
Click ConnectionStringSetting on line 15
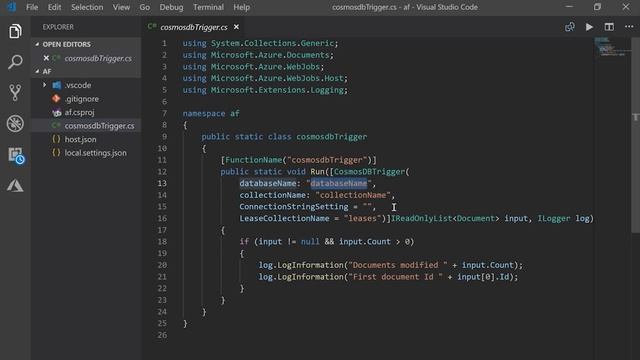[x=294, y=207]
